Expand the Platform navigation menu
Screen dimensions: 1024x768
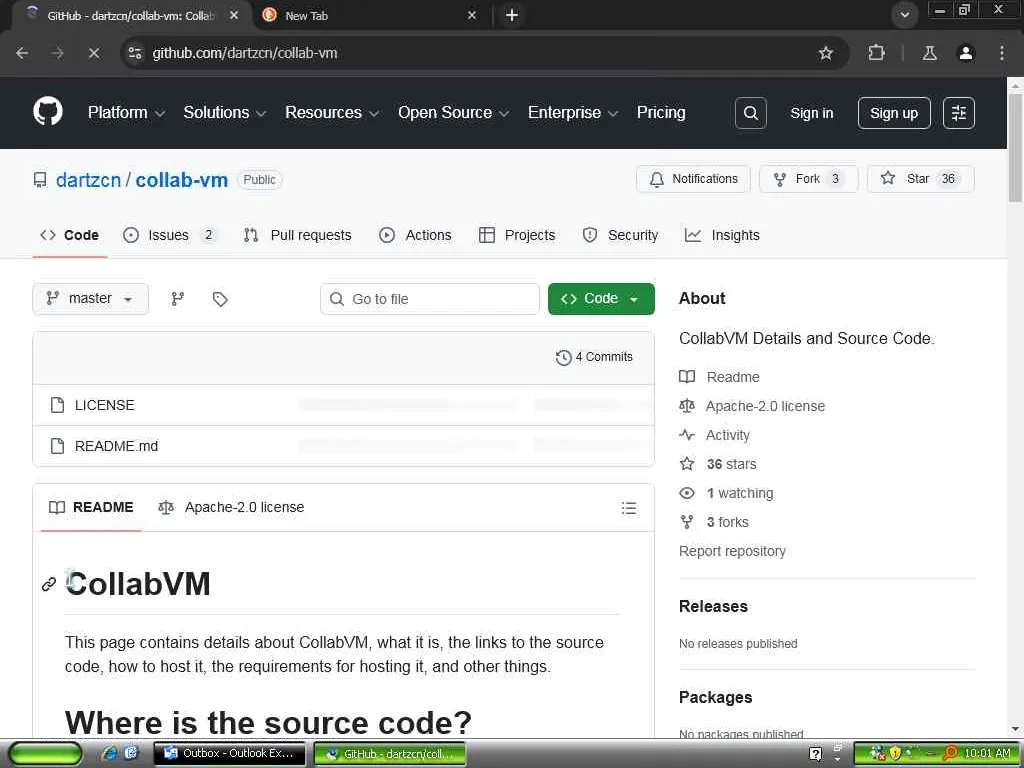[x=126, y=112]
